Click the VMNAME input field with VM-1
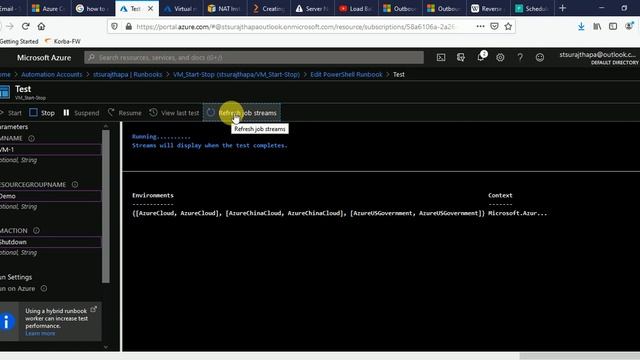The width and height of the screenshot is (640, 360). click(50, 149)
